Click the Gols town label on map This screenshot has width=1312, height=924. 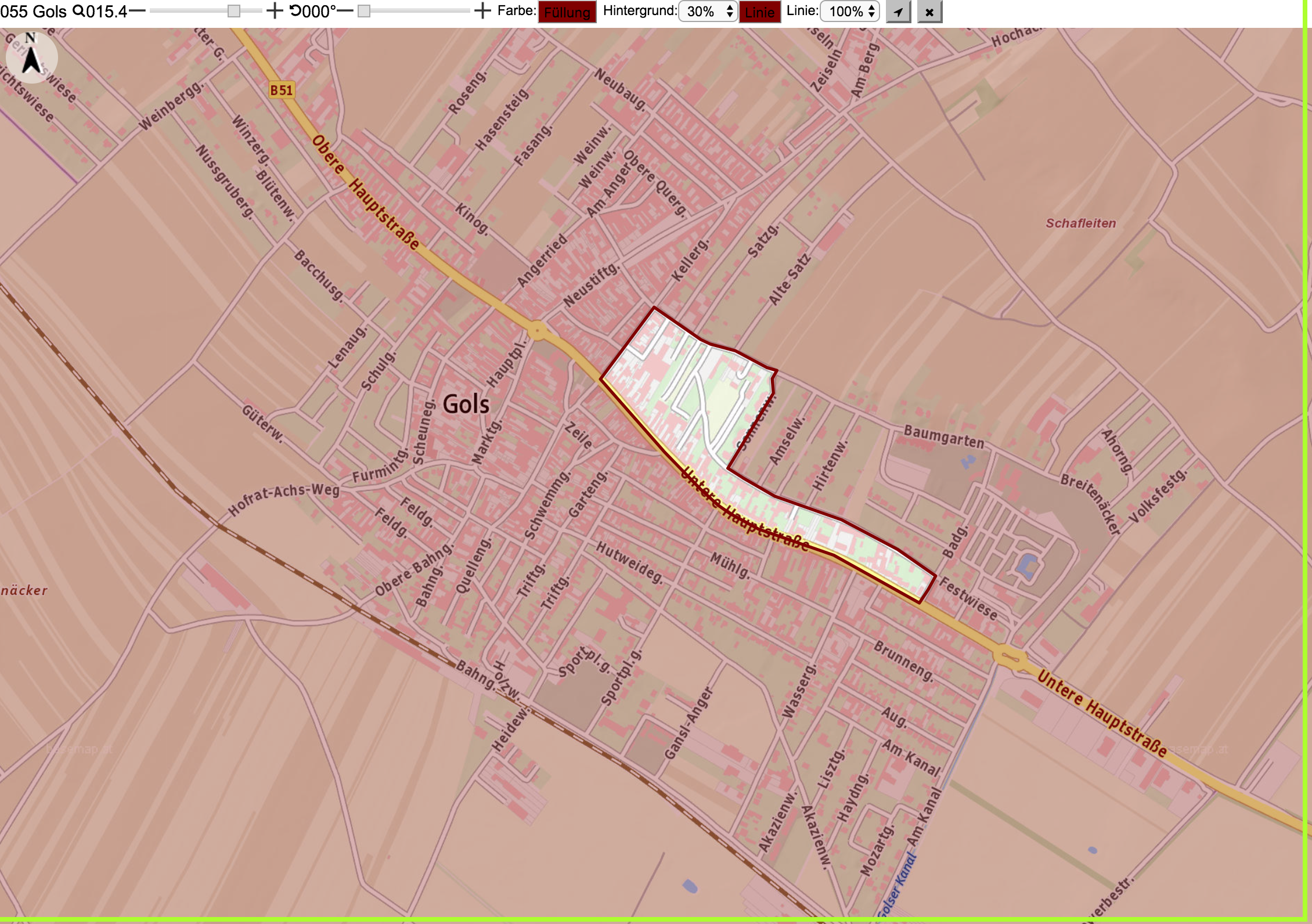pos(466,404)
